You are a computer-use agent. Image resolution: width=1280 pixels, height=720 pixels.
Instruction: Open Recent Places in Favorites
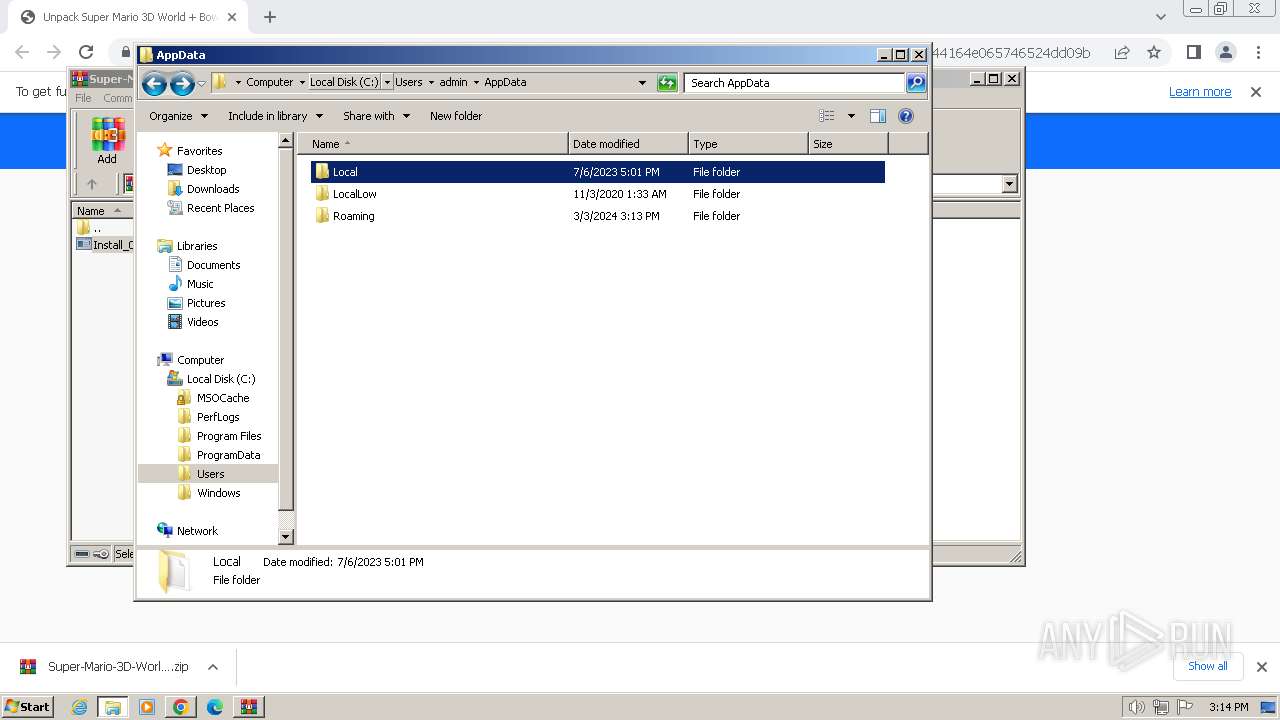pos(221,208)
